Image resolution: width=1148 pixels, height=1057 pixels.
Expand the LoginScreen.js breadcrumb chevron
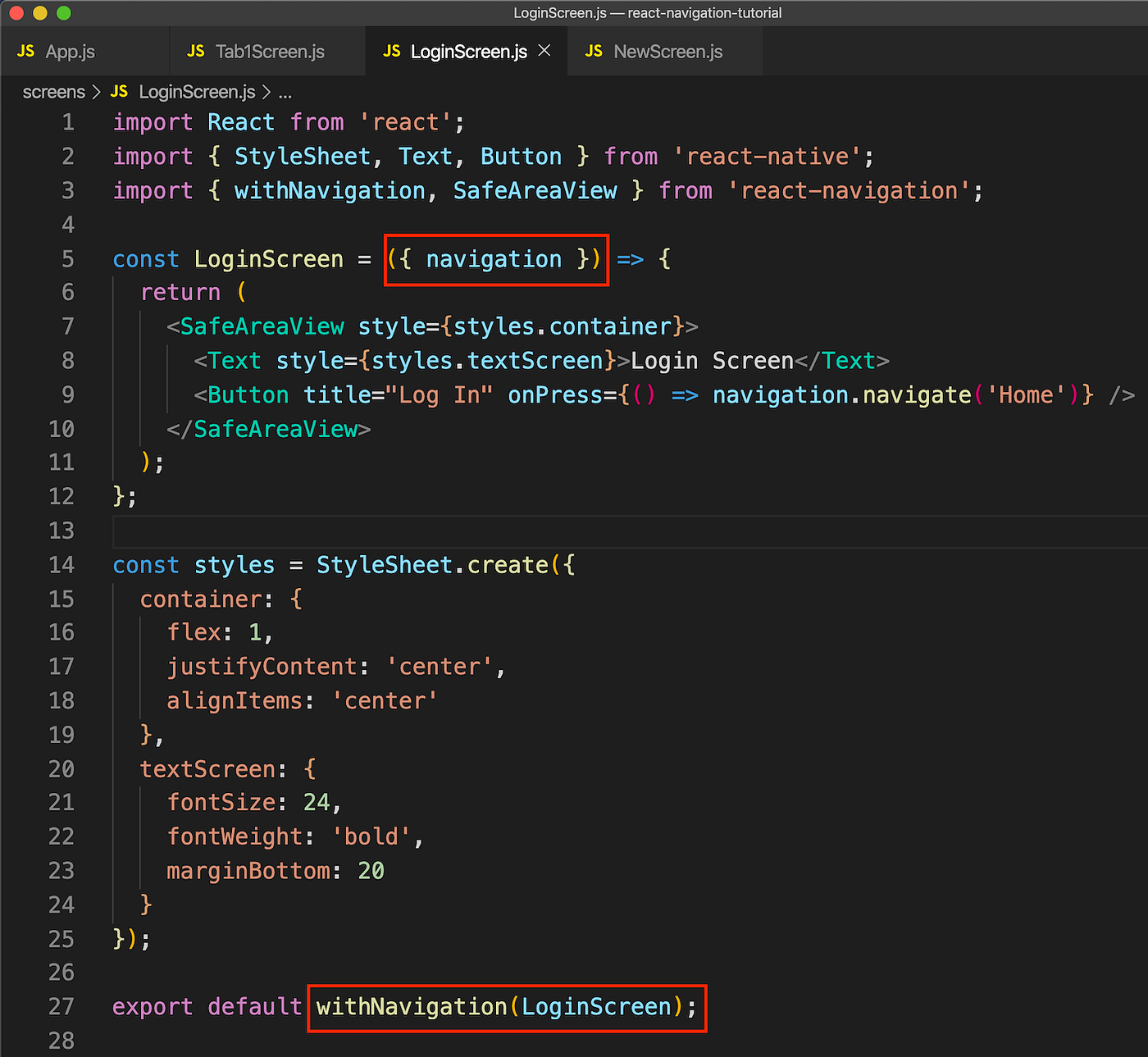tap(268, 92)
